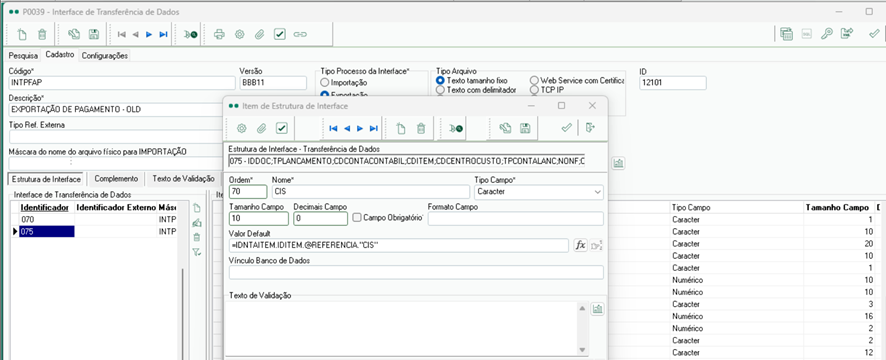Go to first item in Item de Estrutura dialog
Screen dimensions: 886x360
point(333,128)
